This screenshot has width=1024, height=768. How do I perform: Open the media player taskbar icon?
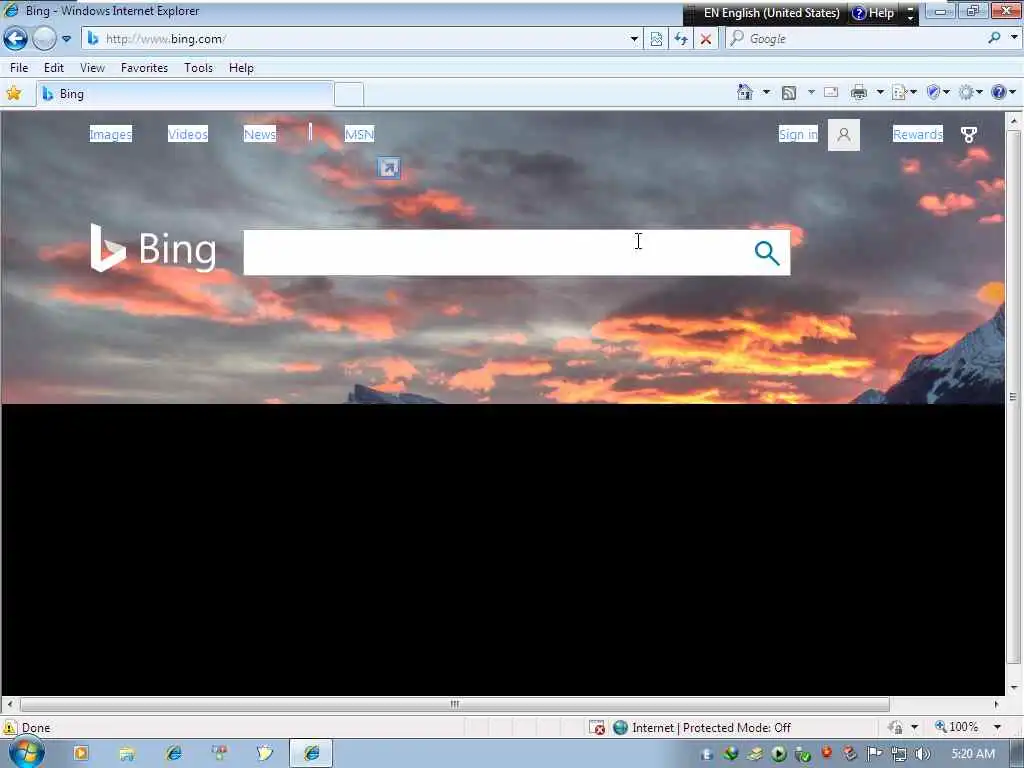81,753
